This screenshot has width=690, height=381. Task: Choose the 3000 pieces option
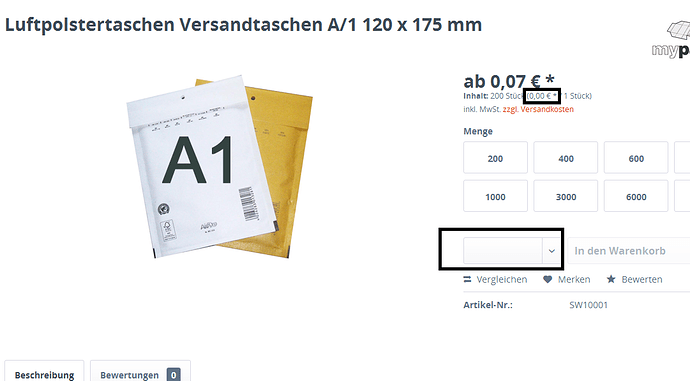566,196
